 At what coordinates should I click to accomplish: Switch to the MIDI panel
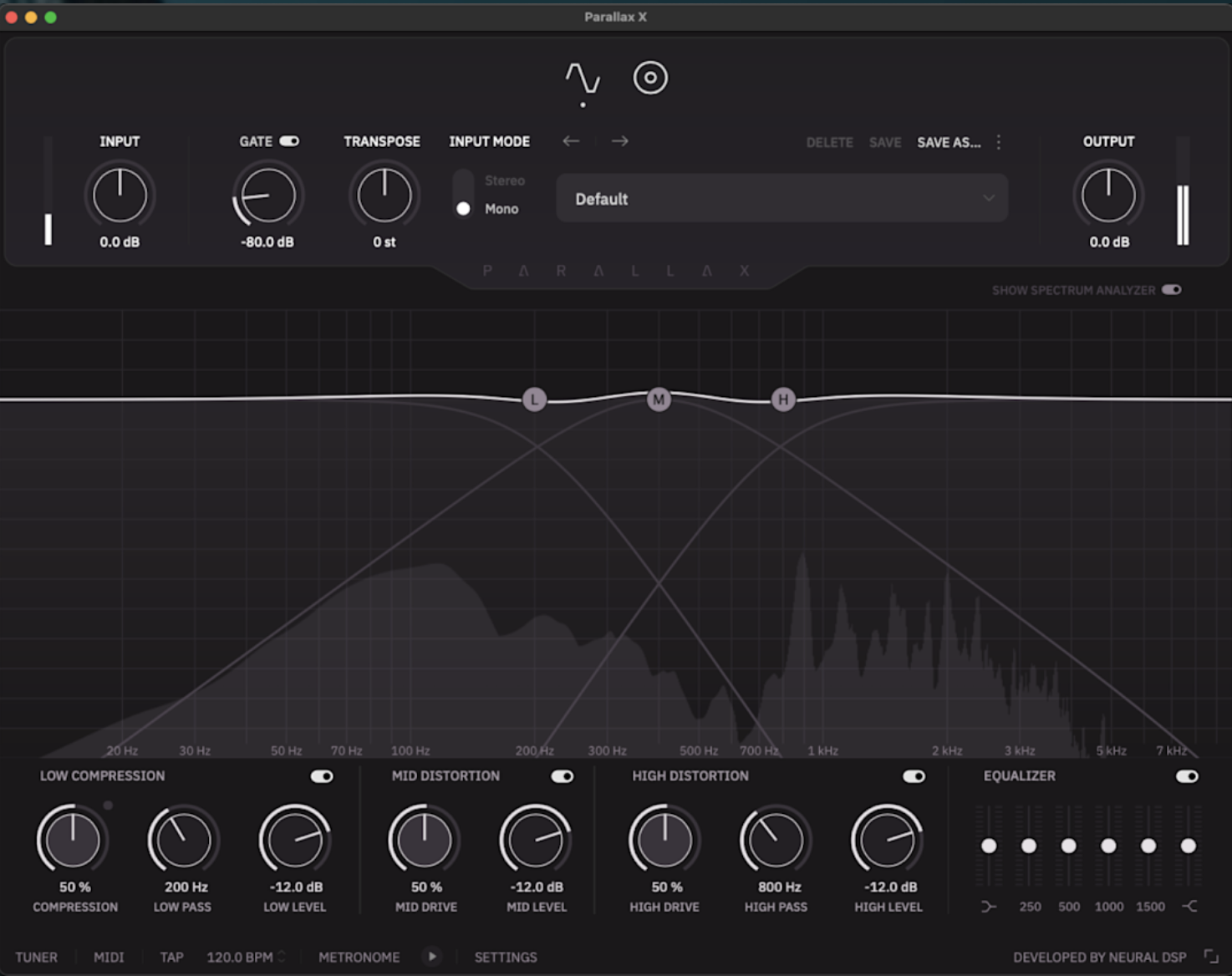click(x=108, y=958)
